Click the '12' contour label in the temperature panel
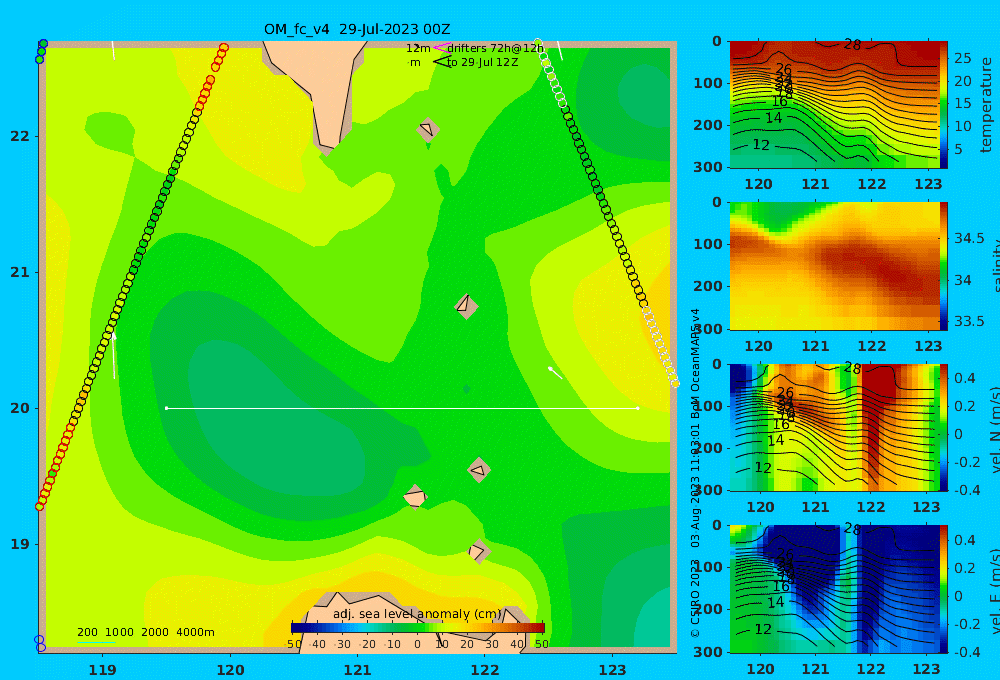The height and width of the screenshot is (680, 1000). (761, 145)
